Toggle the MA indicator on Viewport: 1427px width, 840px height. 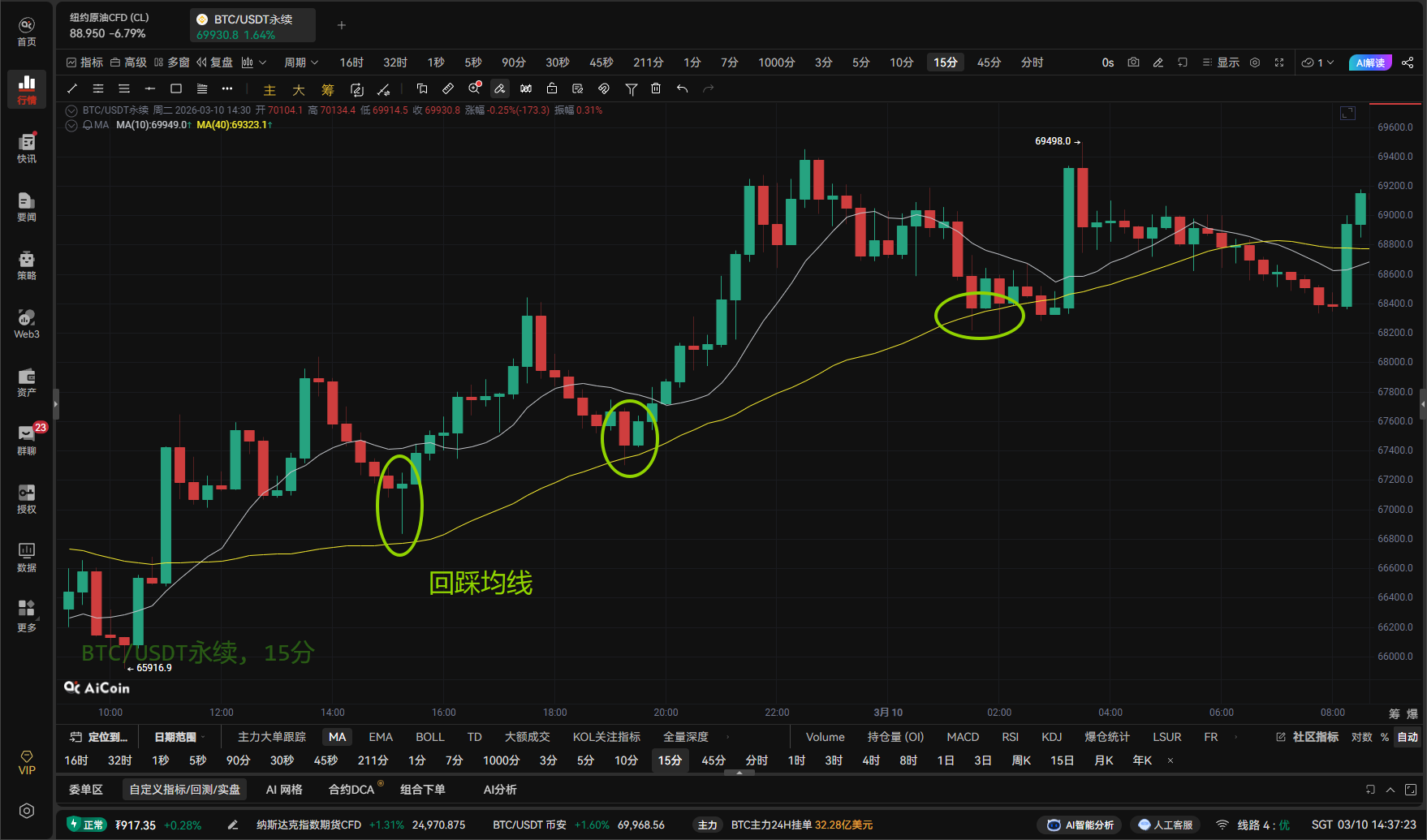[337, 737]
